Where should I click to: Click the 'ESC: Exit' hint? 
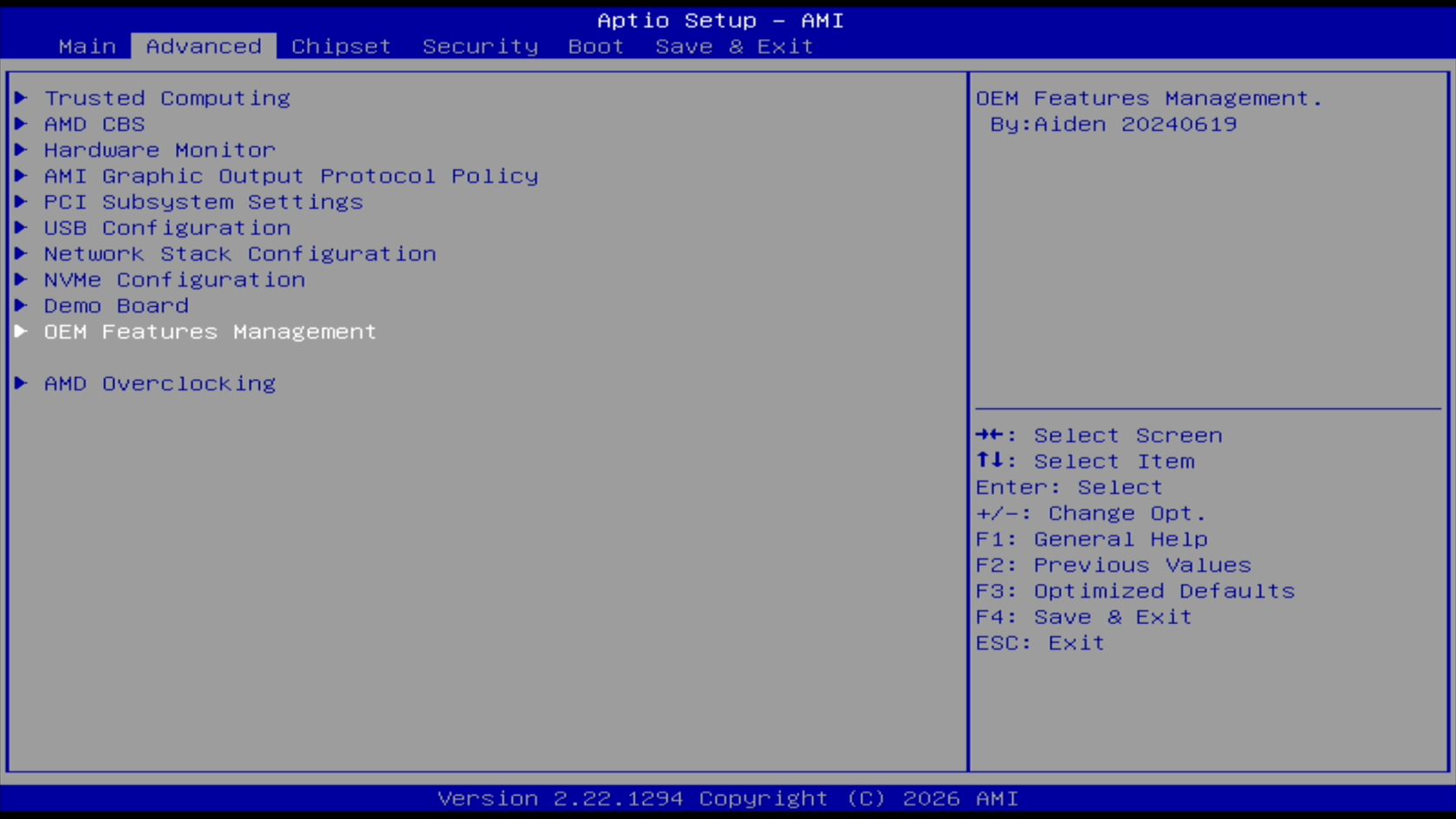tap(1040, 643)
